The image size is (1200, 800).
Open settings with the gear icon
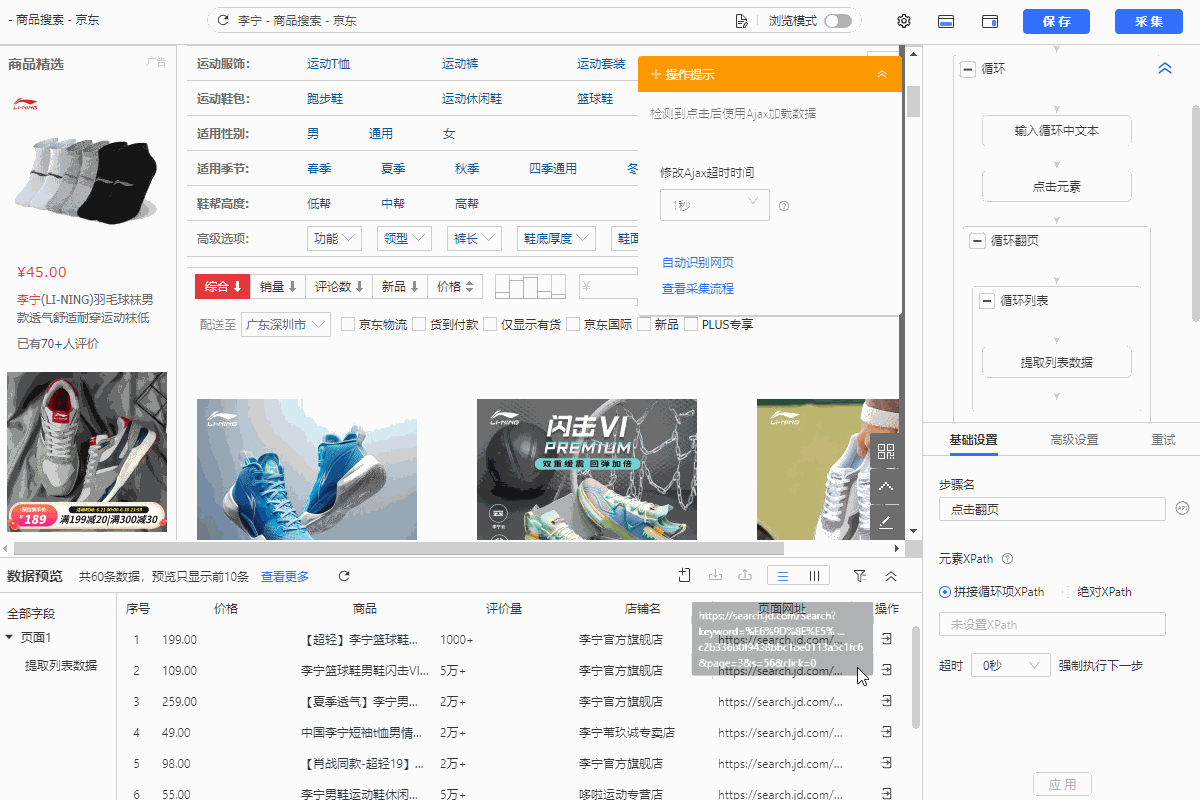point(904,21)
